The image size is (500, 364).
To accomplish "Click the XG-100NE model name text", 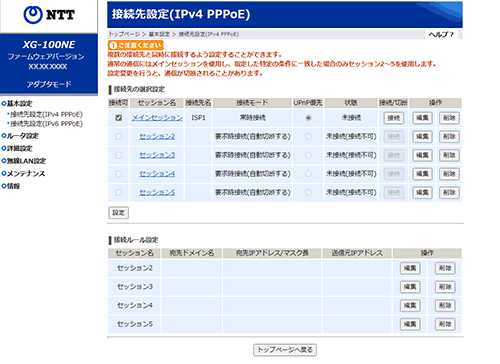I will [x=49, y=45].
